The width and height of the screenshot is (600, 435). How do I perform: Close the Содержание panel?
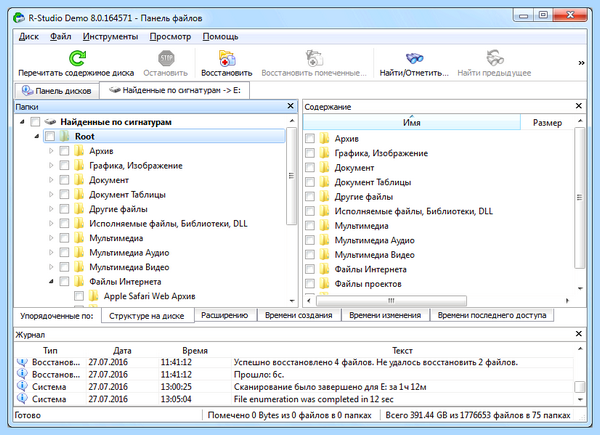(x=579, y=106)
